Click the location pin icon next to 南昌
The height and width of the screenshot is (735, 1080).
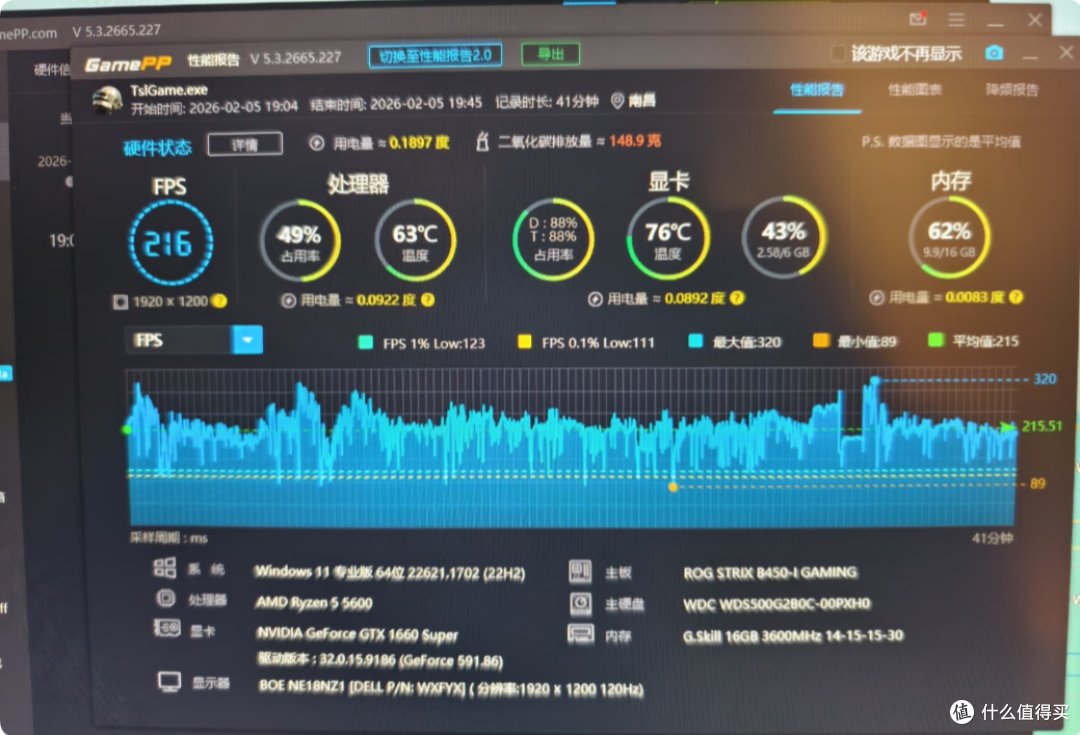pos(617,101)
